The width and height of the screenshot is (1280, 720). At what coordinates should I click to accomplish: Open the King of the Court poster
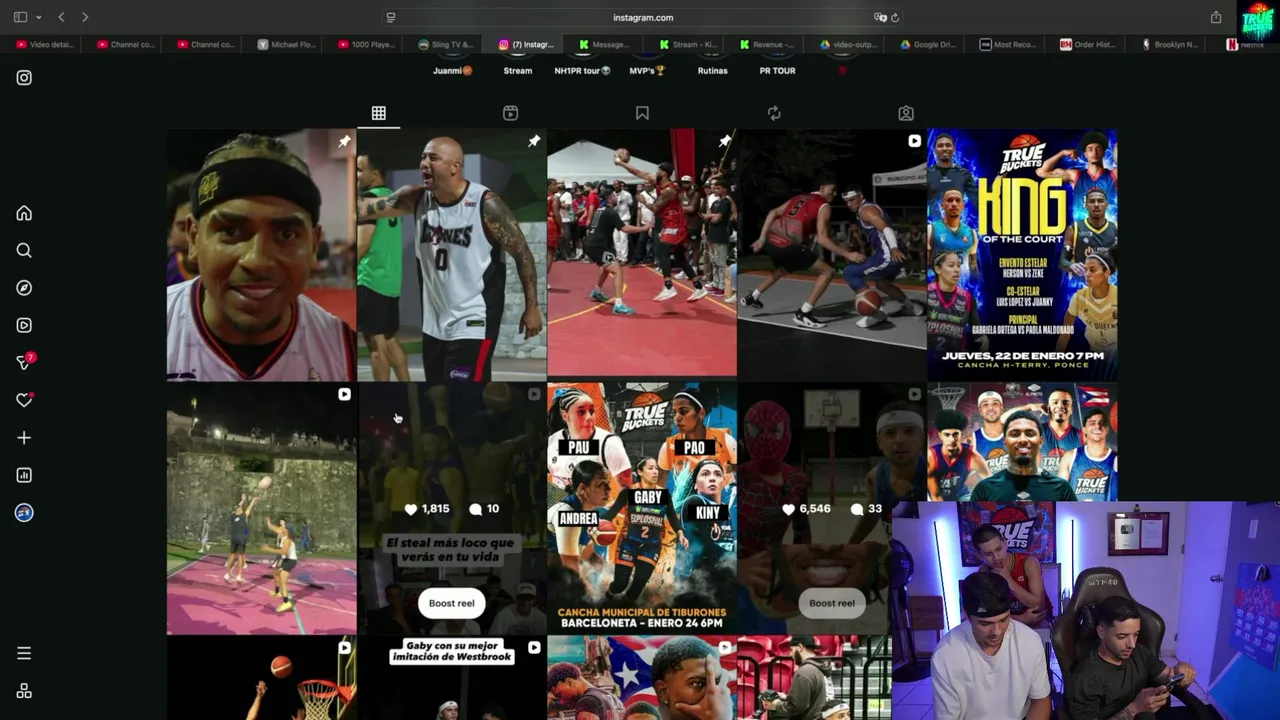click(1022, 254)
